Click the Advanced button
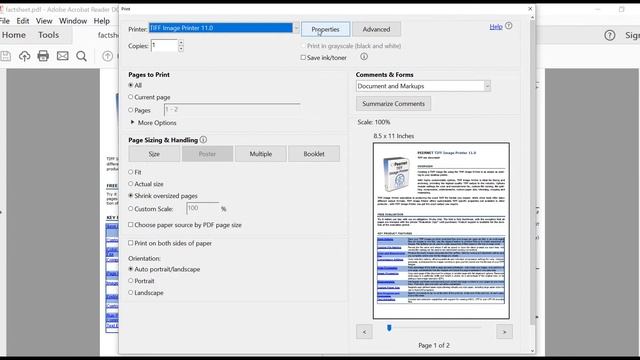Image resolution: width=640 pixels, height=360 pixels. [x=376, y=29]
